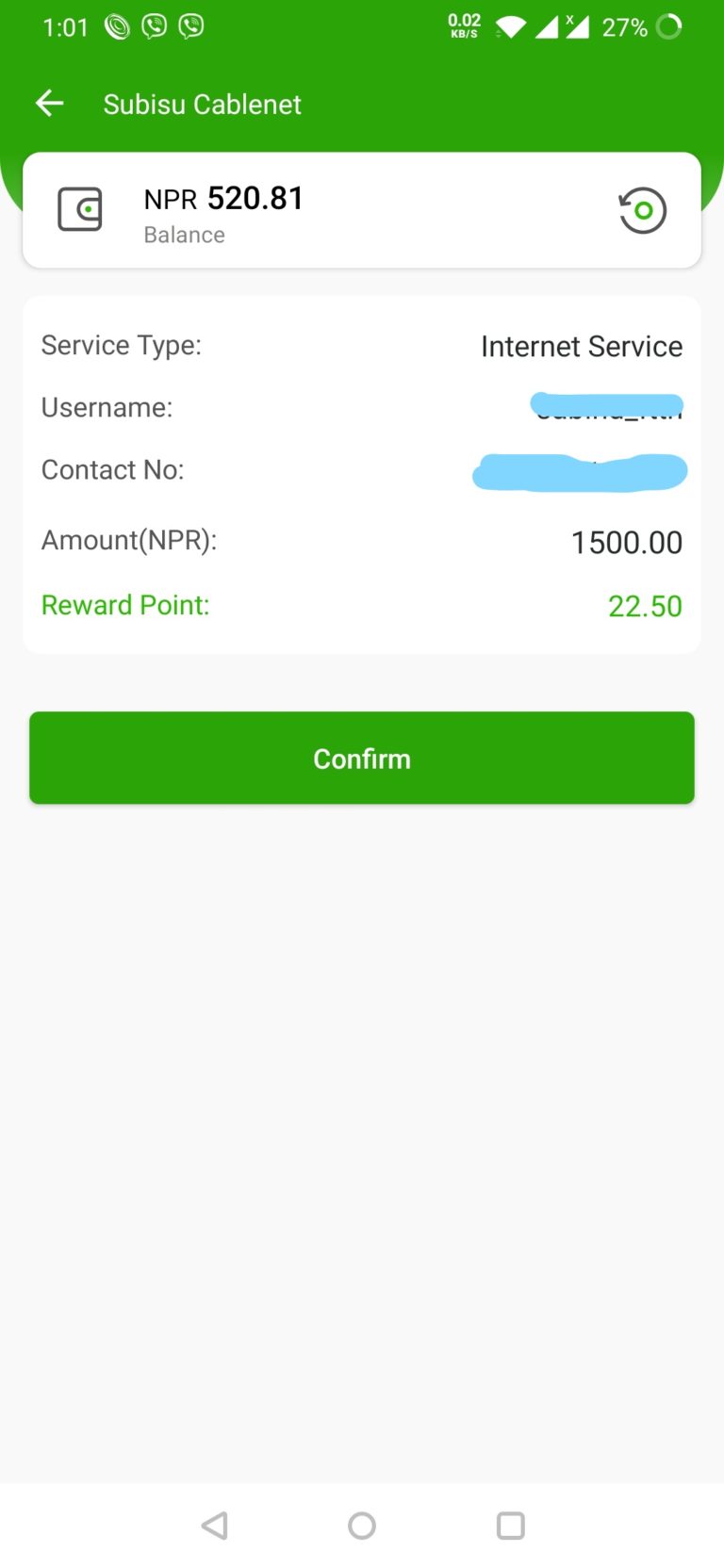Tap the Android home button
Viewport: 724px width, 1568px height.
point(362,1526)
